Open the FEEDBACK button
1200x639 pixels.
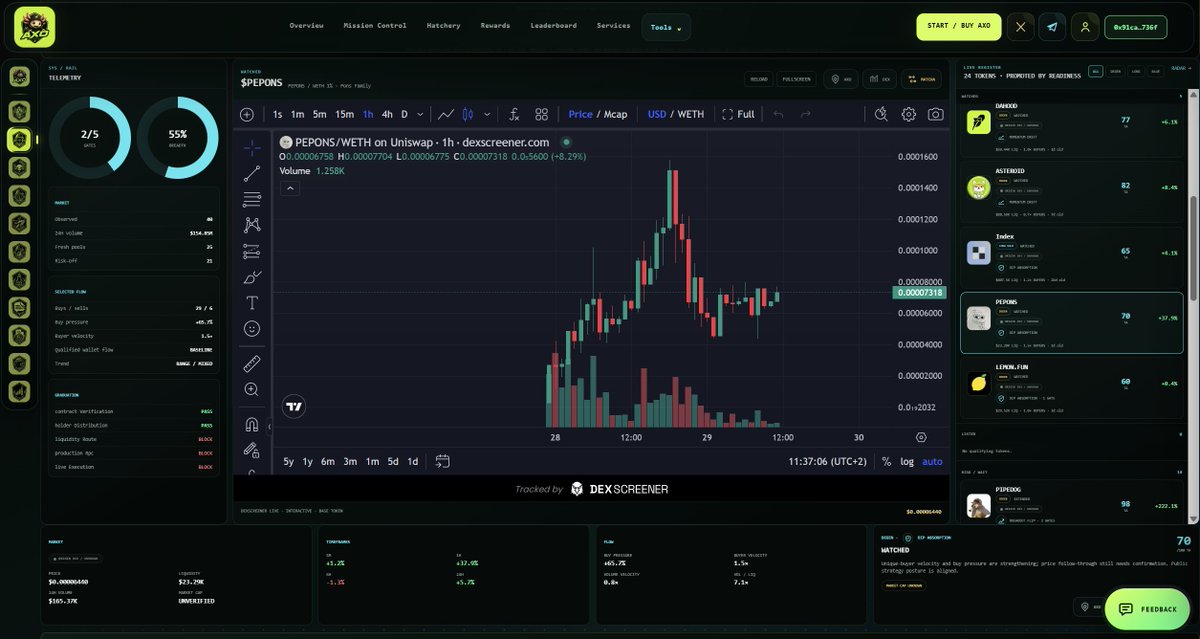pos(1148,609)
